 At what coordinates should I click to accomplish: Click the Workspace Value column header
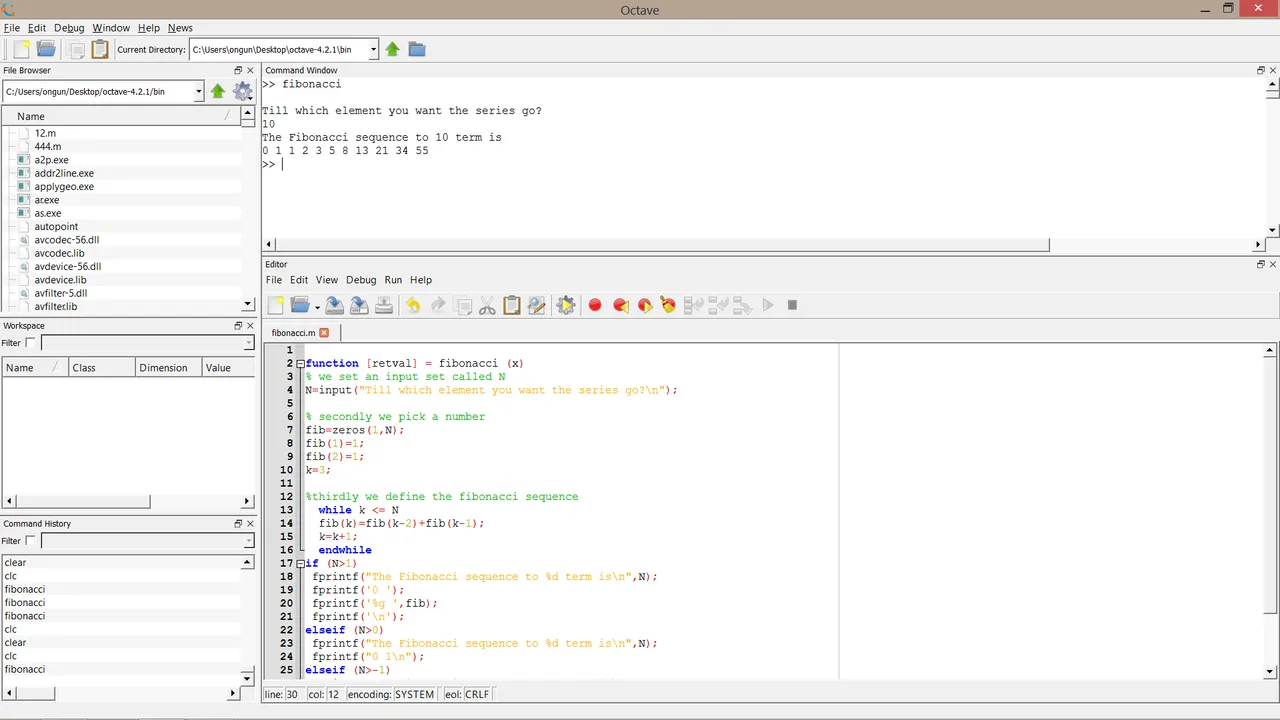click(228, 368)
